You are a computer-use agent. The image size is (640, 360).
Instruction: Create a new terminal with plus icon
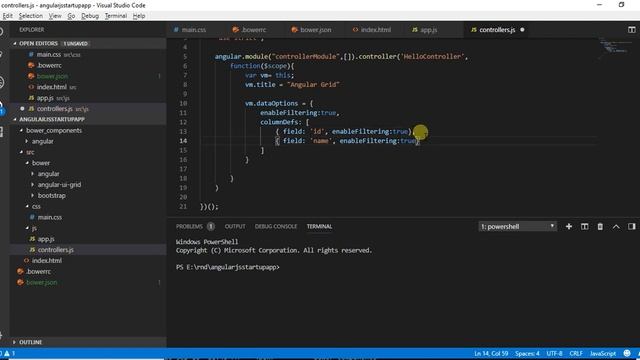(569, 227)
